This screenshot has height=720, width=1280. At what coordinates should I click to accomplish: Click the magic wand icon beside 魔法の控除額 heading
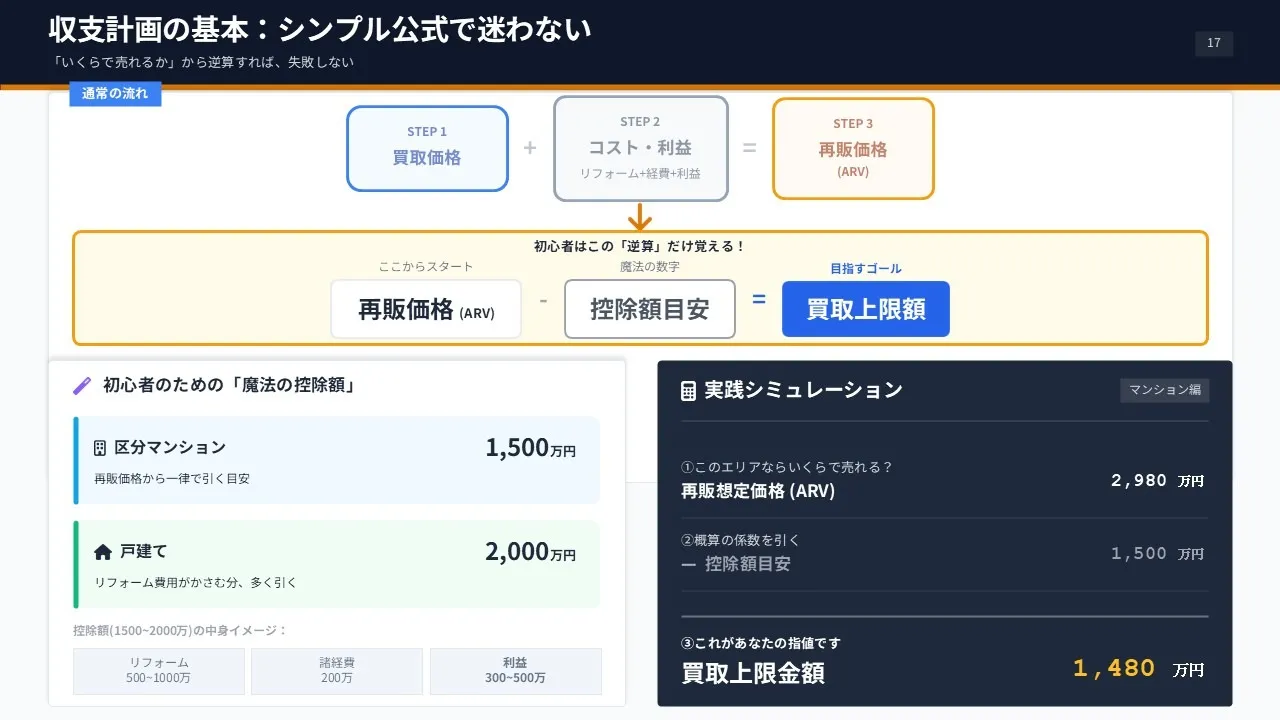[x=82, y=386]
